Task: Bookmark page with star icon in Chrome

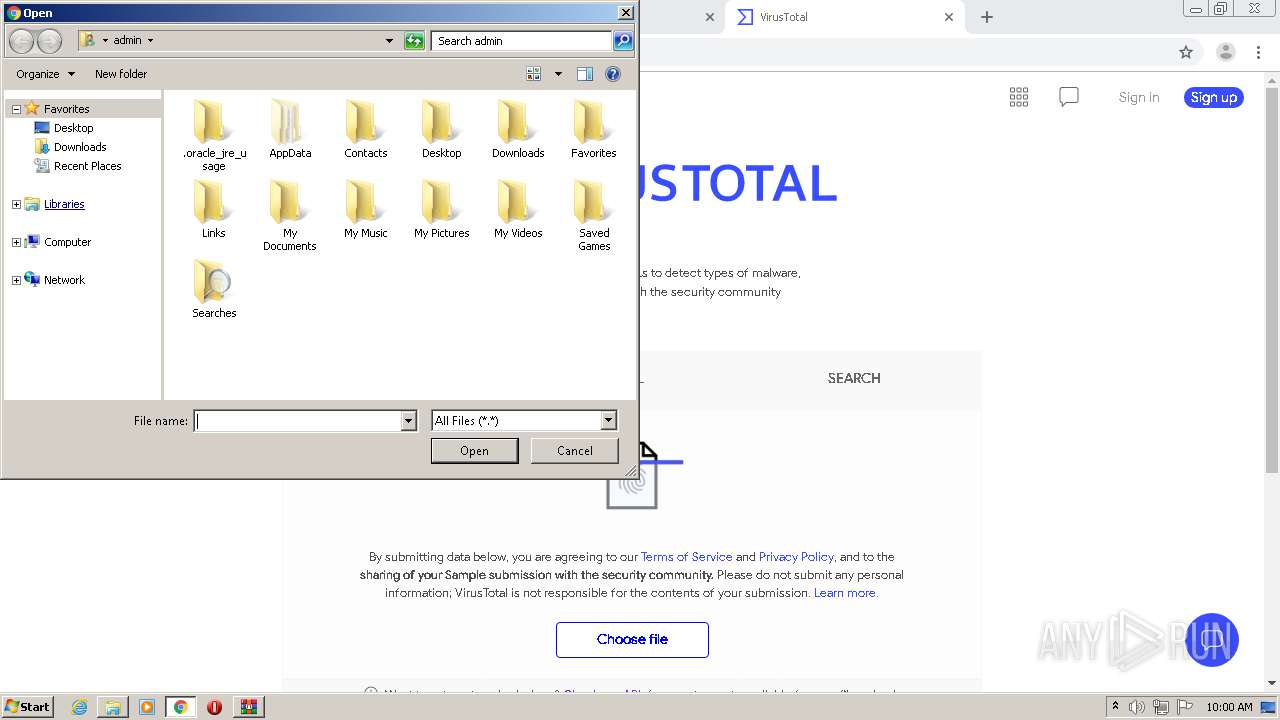Action: point(1186,52)
